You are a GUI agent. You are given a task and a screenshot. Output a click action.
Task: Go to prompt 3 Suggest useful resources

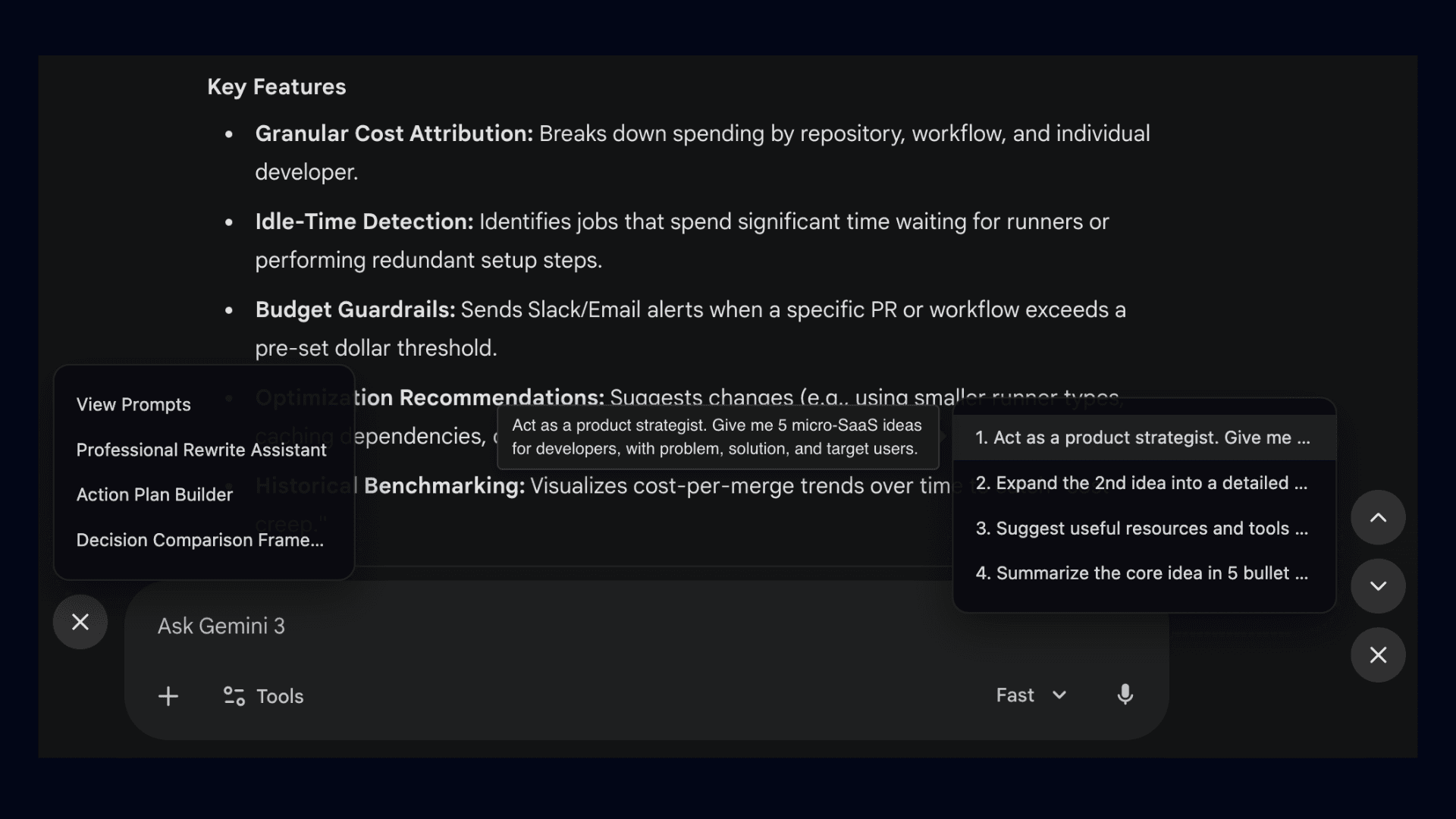pyautogui.click(x=1142, y=529)
